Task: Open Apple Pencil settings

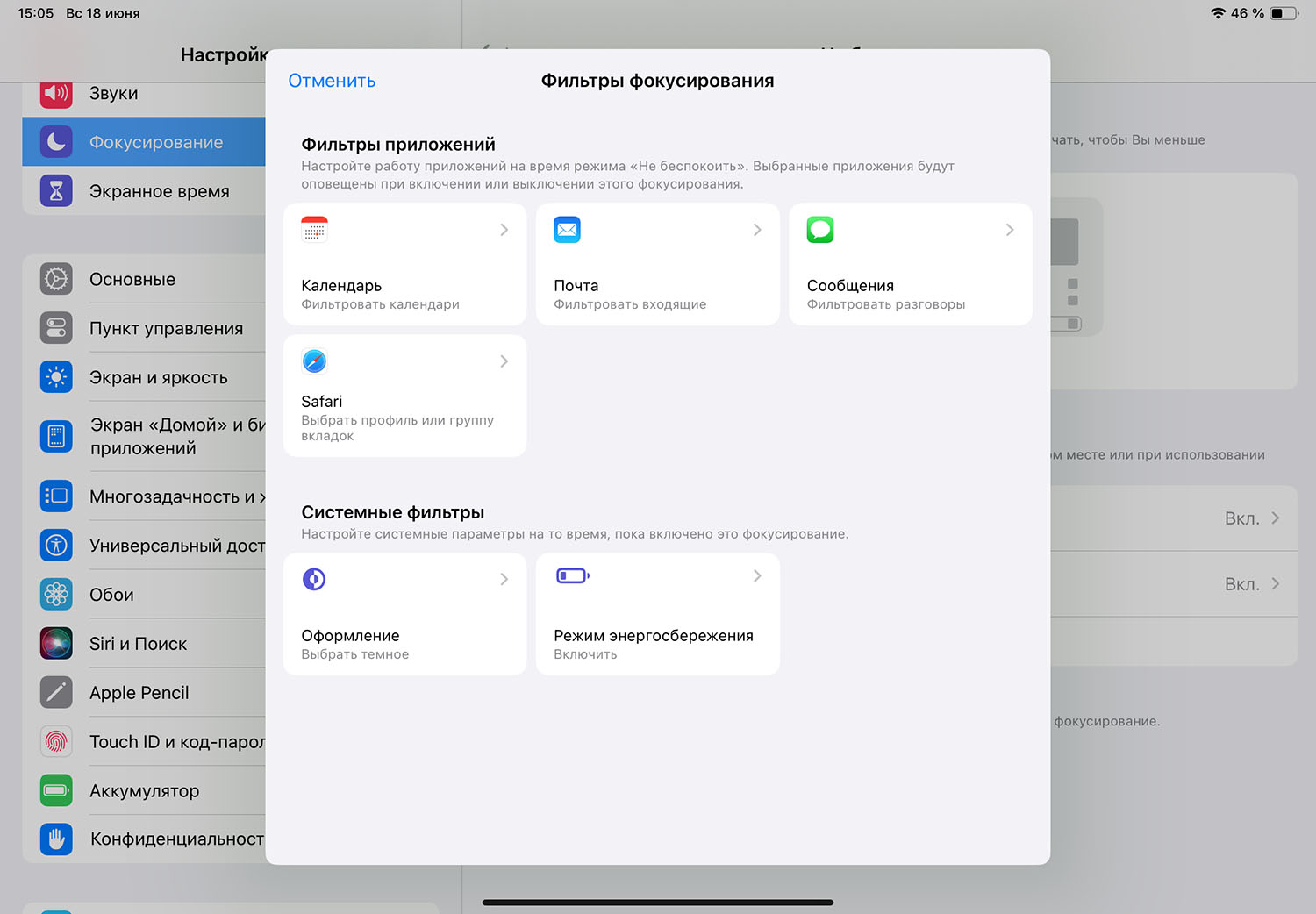Action: (144, 692)
